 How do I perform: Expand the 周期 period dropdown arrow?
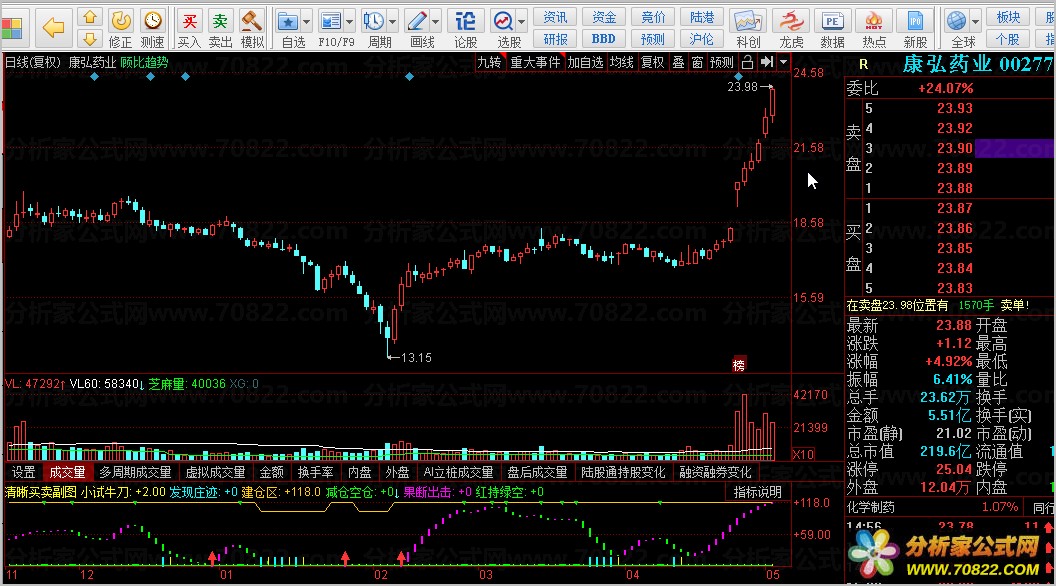393,22
